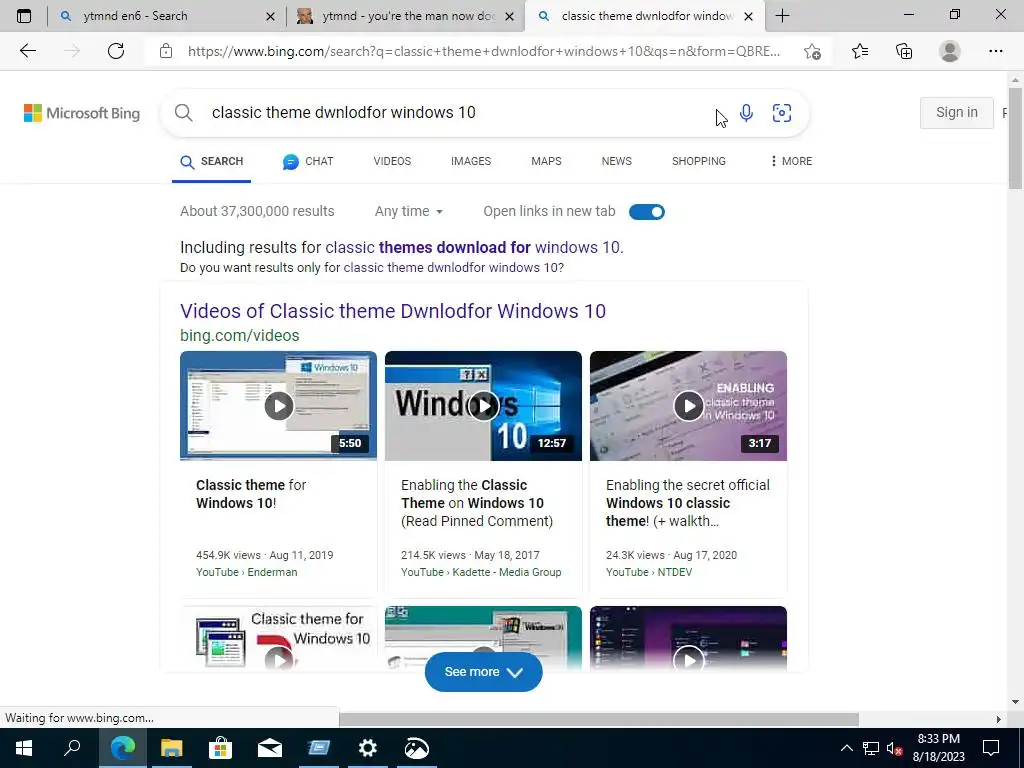Click the YouTube › Enderman source text
Viewport: 1024px width, 768px height.
pyautogui.click(x=246, y=572)
